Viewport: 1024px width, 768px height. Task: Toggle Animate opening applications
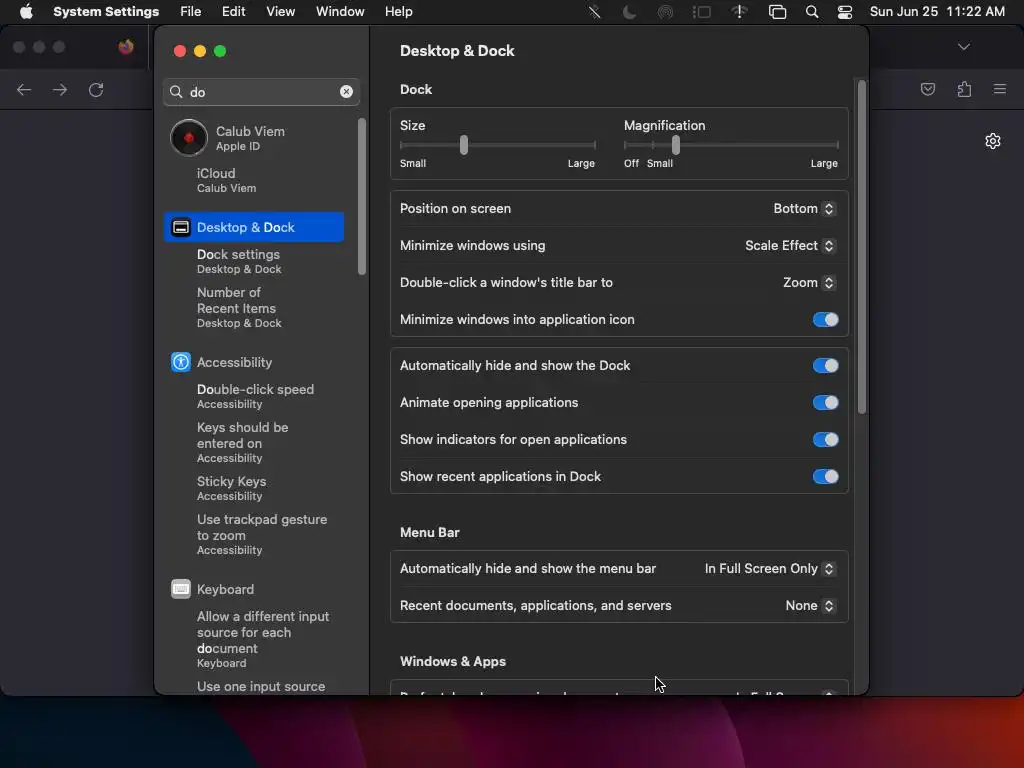[x=825, y=402]
